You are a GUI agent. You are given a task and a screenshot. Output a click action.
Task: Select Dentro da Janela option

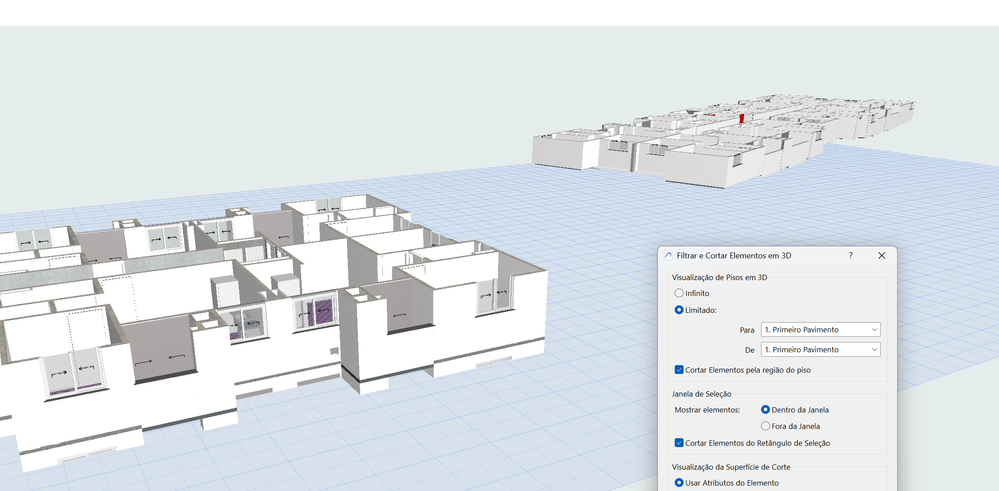tap(766, 410)
